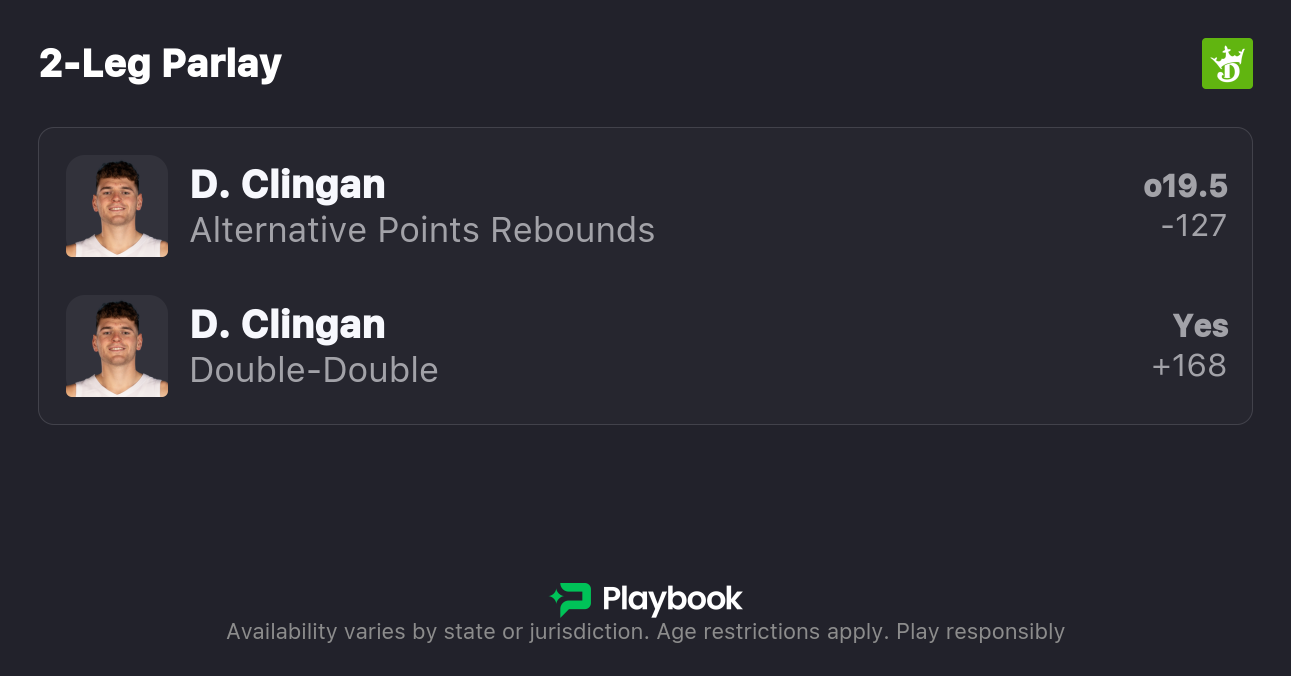This screenshot has height=676, width=1291.
Task: Open Clingan's headshot in the Double-Double leg
Action: point(117,346)
